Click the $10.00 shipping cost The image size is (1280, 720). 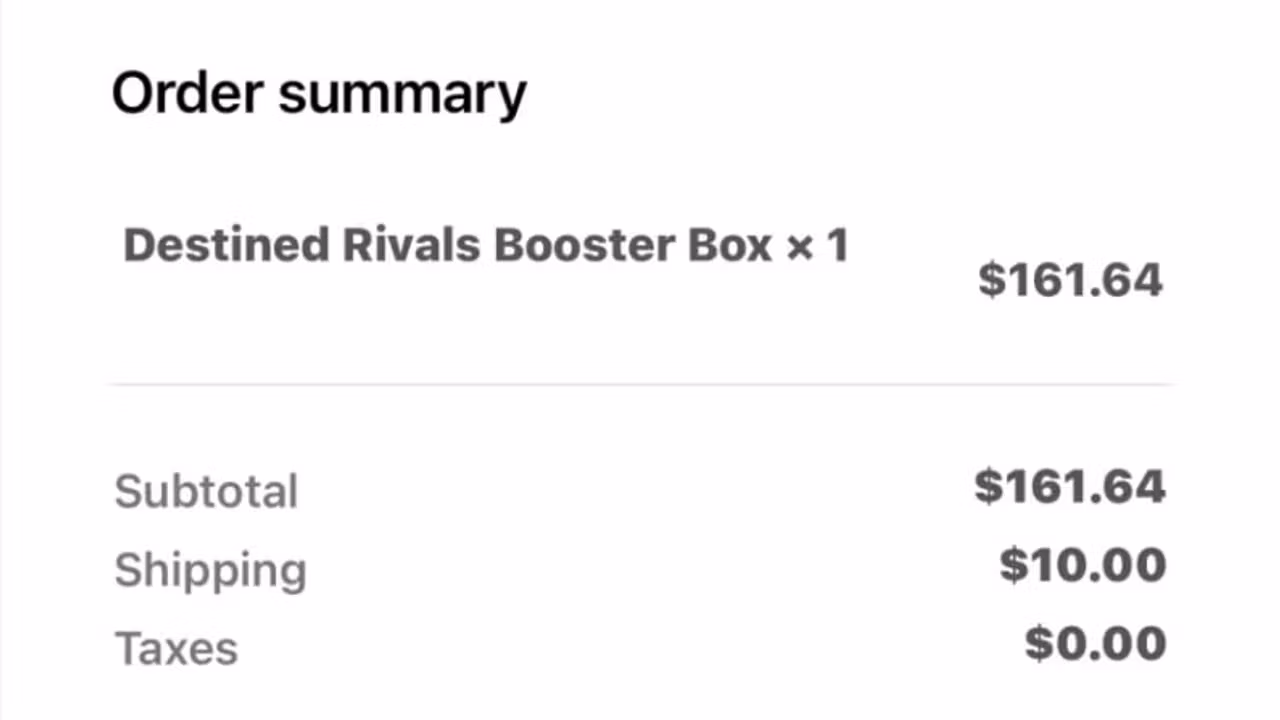[1083, 566]
